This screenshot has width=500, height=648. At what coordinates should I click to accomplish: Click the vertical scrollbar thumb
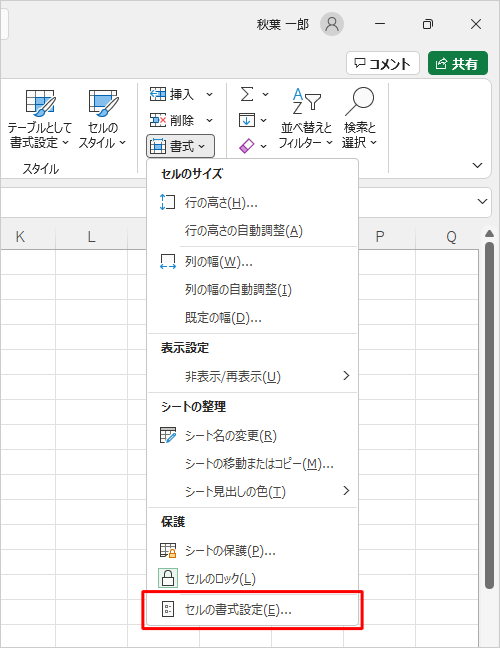point(489,415)
